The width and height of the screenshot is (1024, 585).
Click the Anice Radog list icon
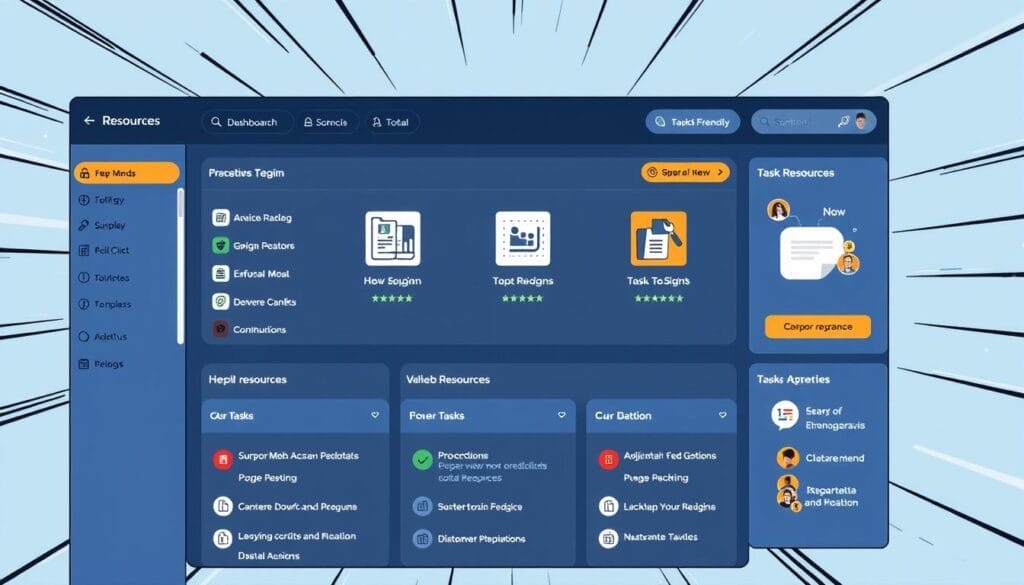click(221, 217)
